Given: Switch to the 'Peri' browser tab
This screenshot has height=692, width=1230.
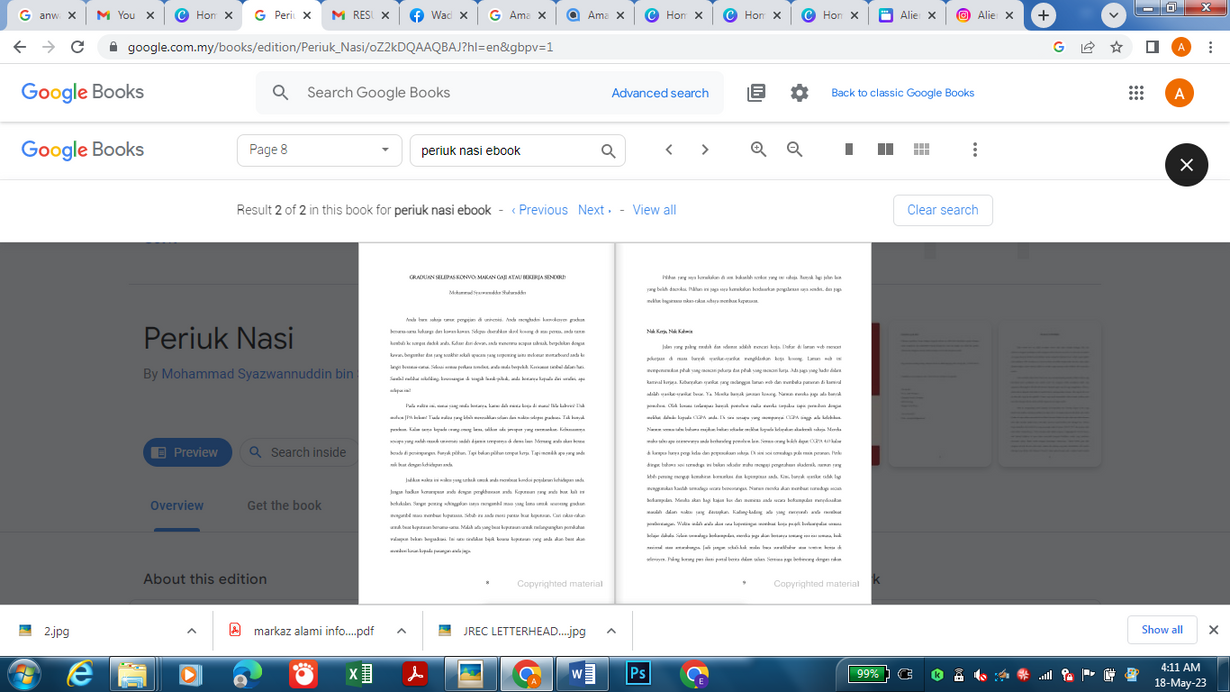Looking at the screenshot, I should pyautogui.click(x=283, y=16).
